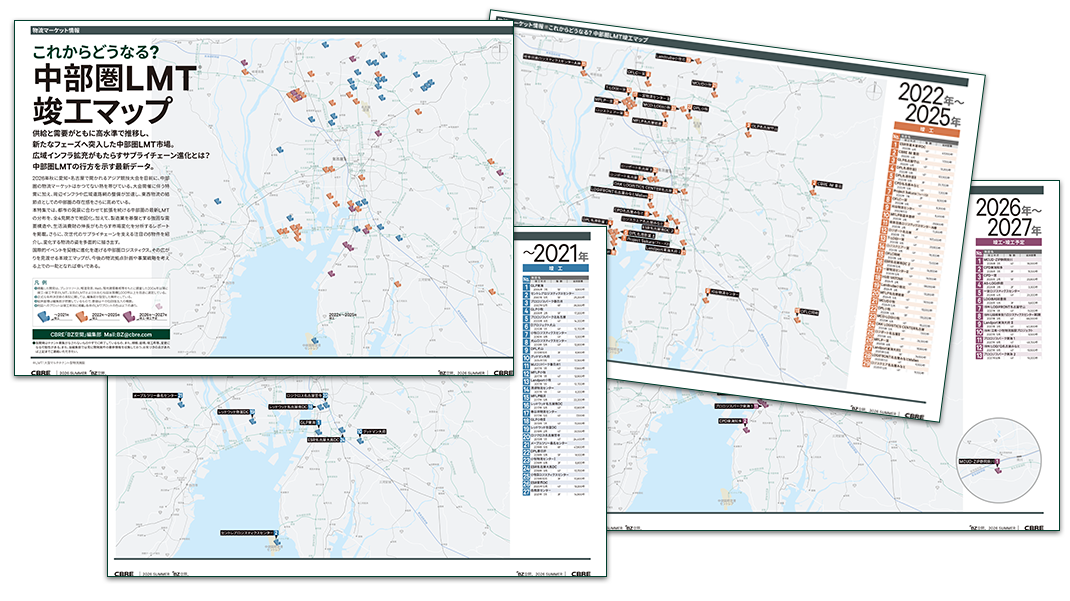
Task: Click the CBRE logo on the 2022年~2025年 page footer
Action: click(913, 415)
